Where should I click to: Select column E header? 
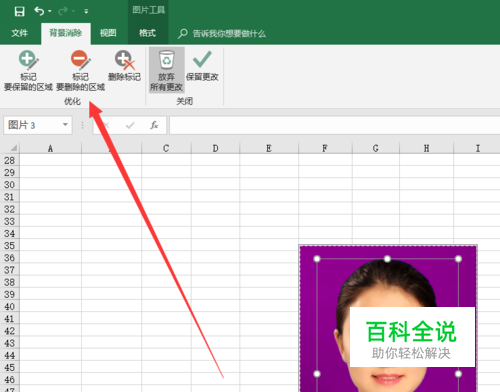pyautogui.click(x=269, y=148)
